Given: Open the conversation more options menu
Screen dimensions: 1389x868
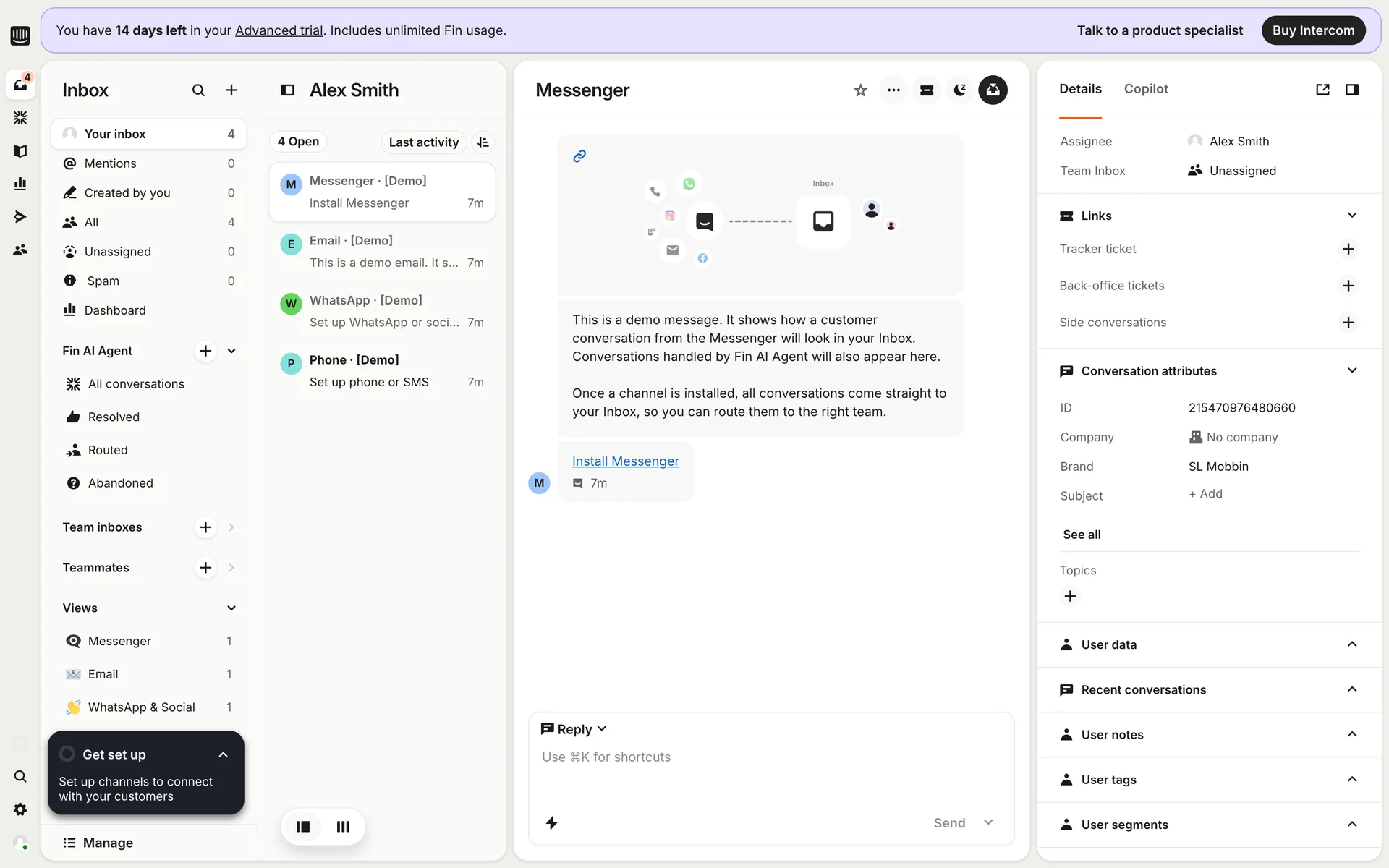Looking at the screenshot, I should point(893,90).
